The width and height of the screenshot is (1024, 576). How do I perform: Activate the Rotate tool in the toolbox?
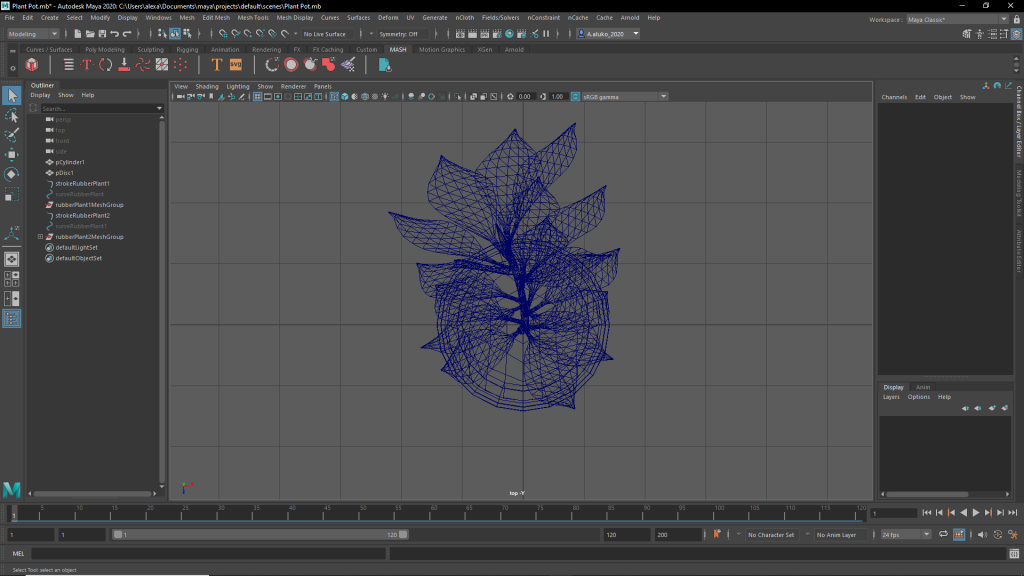click(x=12, y=174)
